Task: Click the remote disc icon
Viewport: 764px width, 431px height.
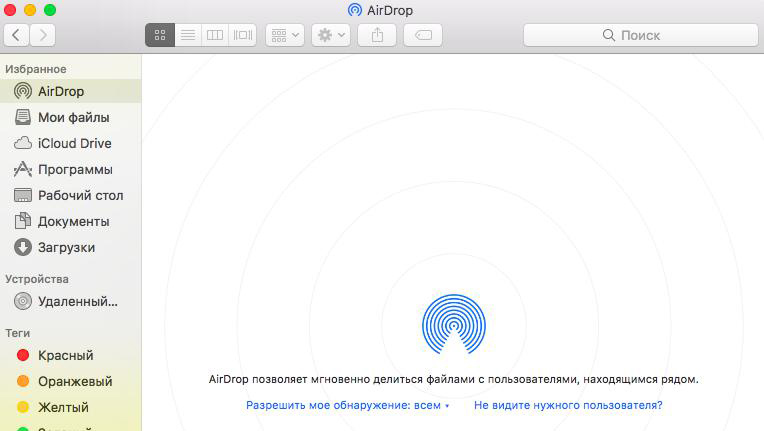Action: point(23,301)
